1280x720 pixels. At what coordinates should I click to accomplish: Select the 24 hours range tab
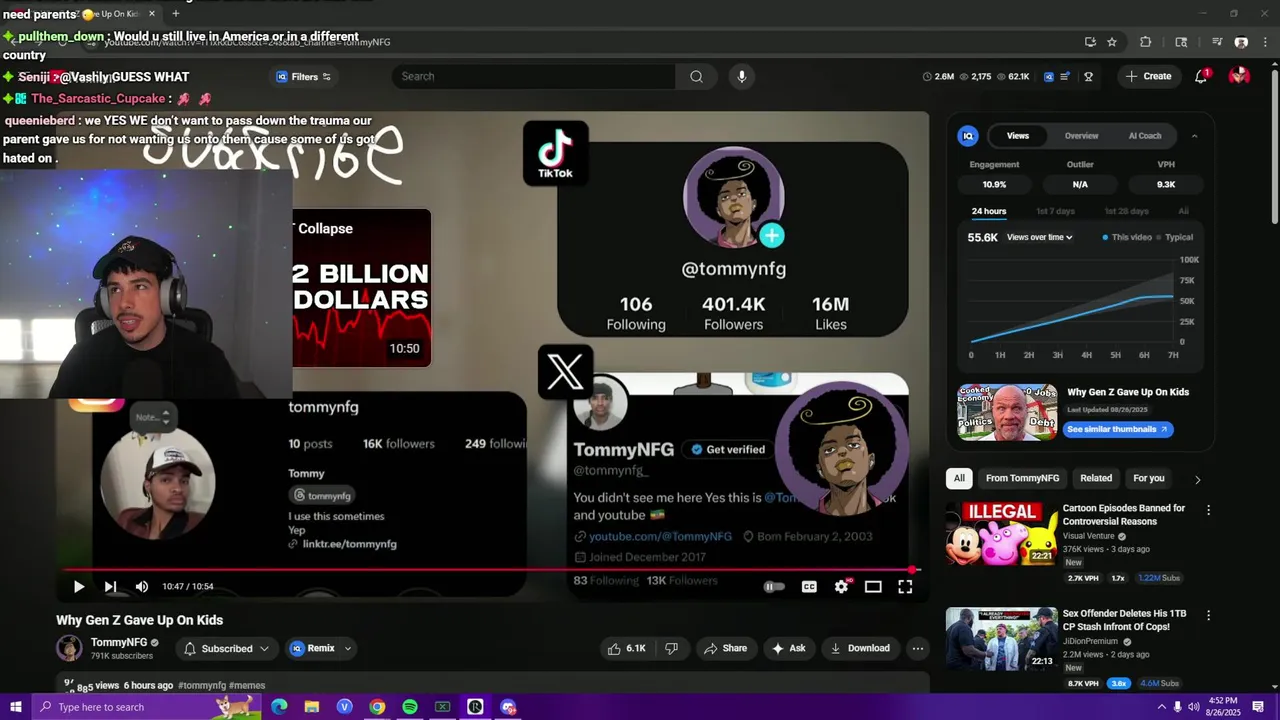pyautogui.click(x=989, y=211)
